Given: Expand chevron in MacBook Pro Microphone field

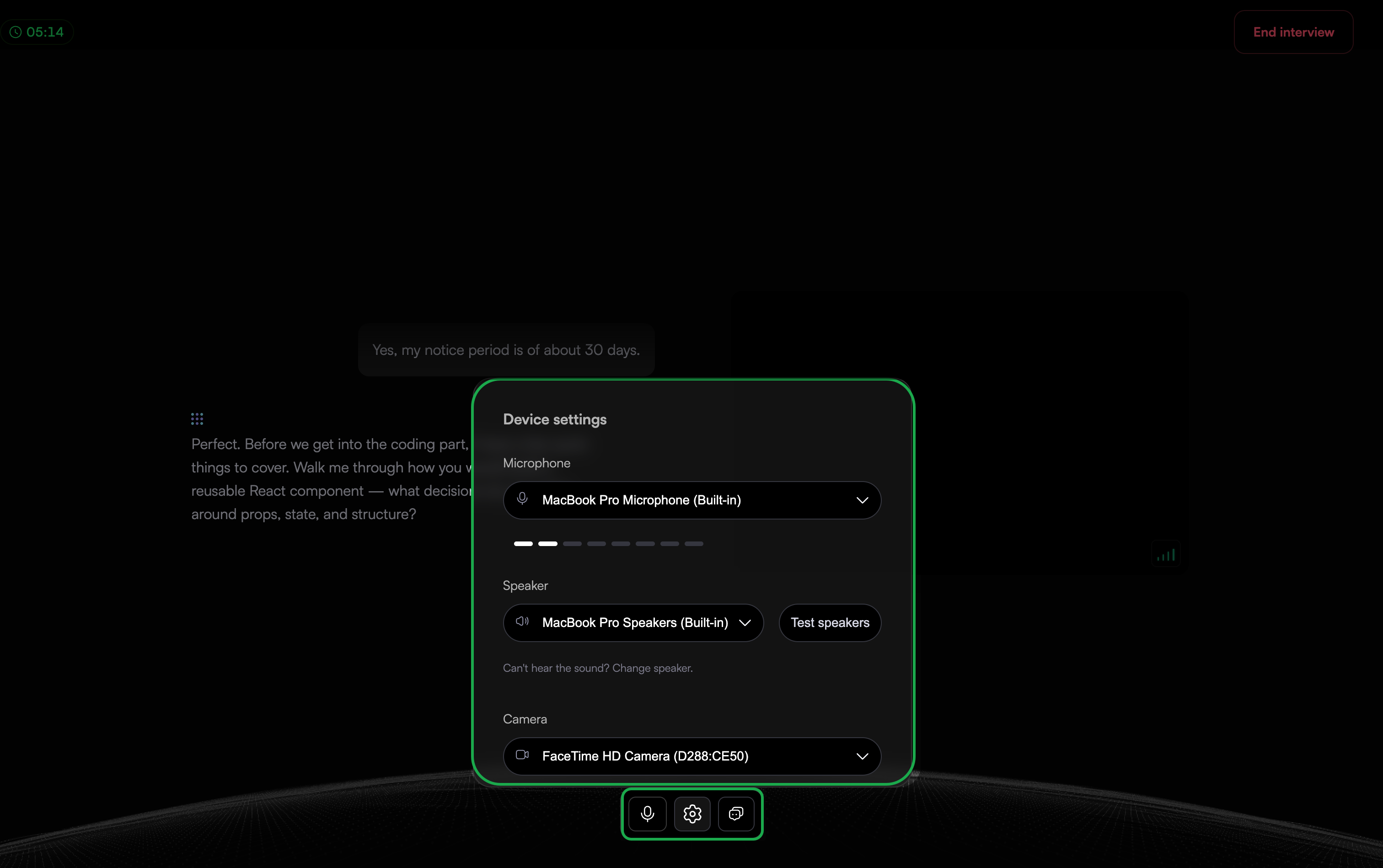Looking at the screenshot, I should [x=862, y=500].
